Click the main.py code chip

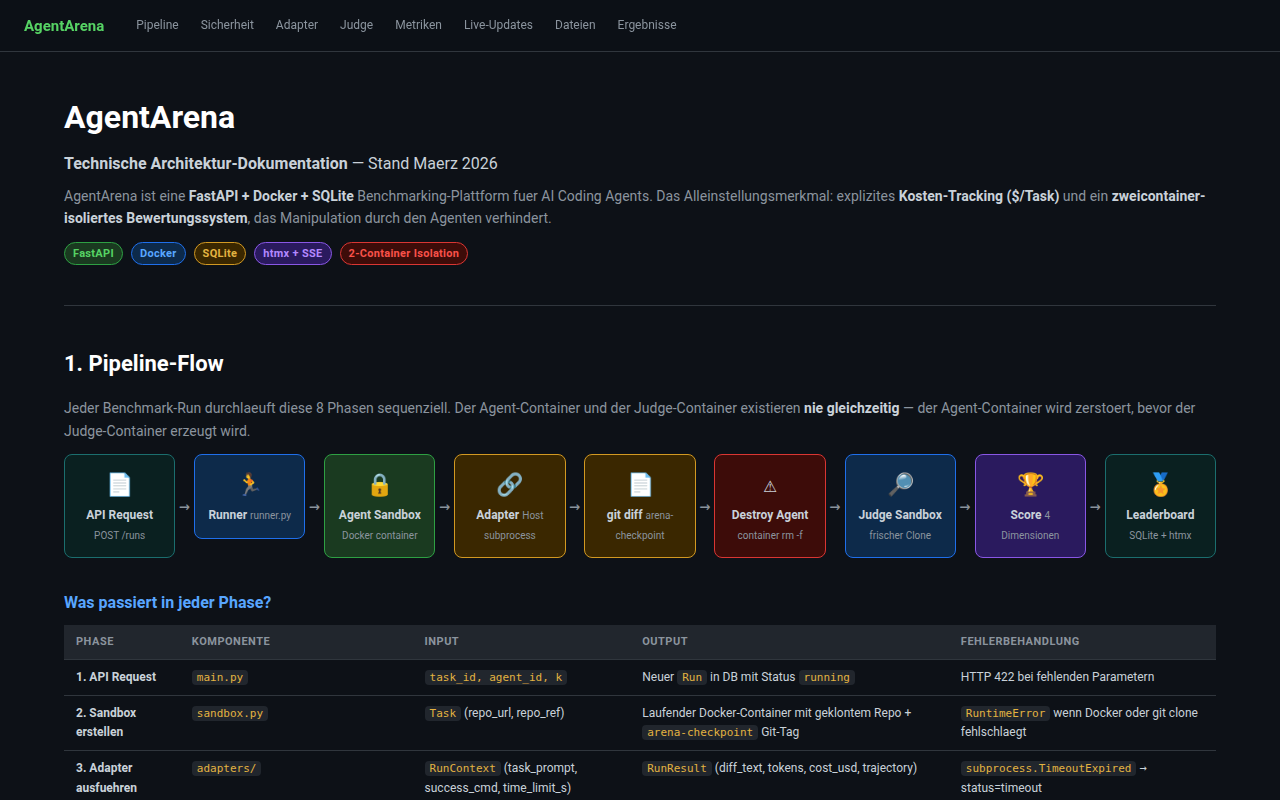coord(220,677)
